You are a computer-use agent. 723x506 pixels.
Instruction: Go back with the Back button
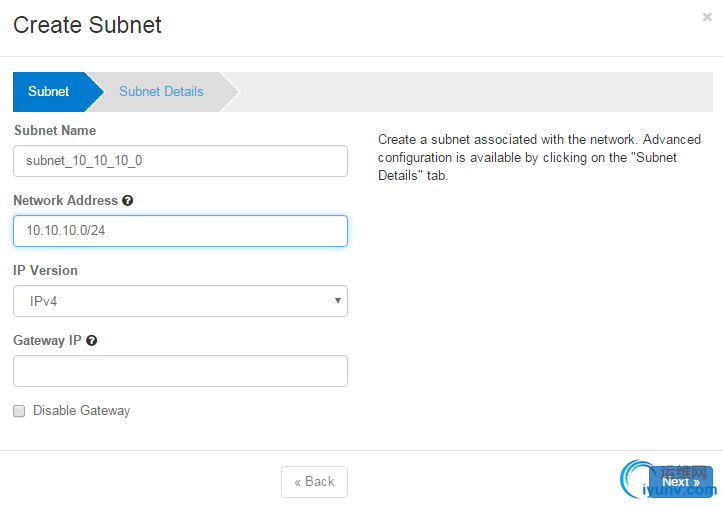[x=314, y=482]
